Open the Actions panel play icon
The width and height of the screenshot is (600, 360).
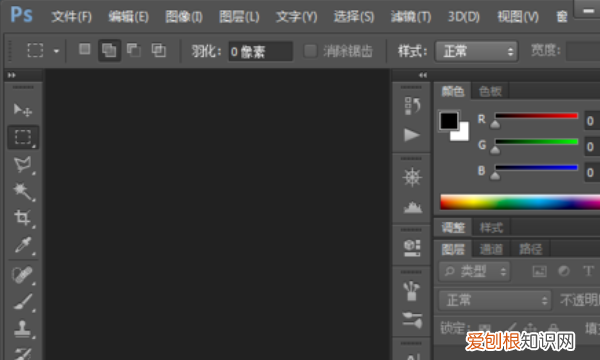click(412, 135)
